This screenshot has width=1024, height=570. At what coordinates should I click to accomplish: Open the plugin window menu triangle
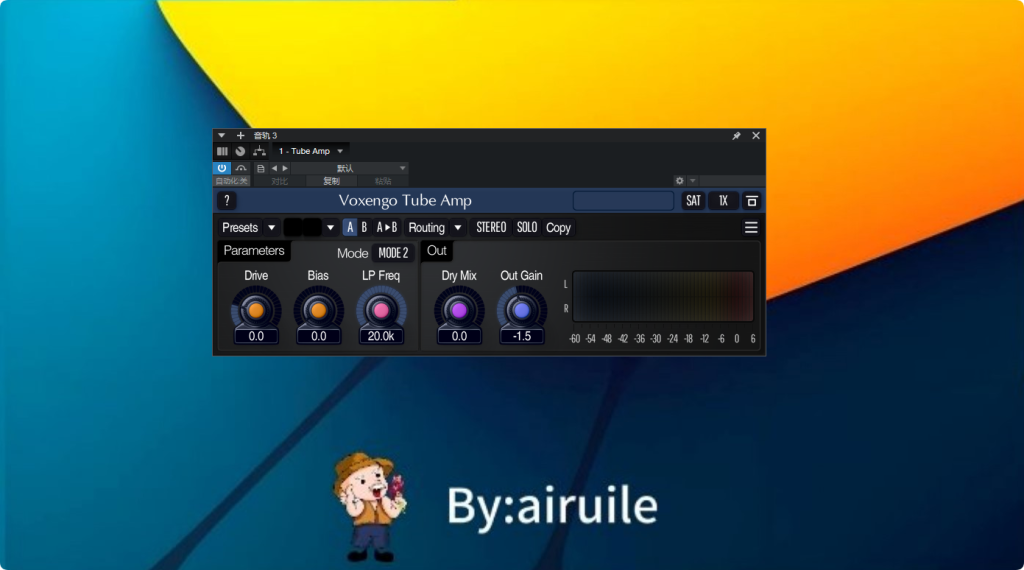pyautogui.click(x=221, y=135)
